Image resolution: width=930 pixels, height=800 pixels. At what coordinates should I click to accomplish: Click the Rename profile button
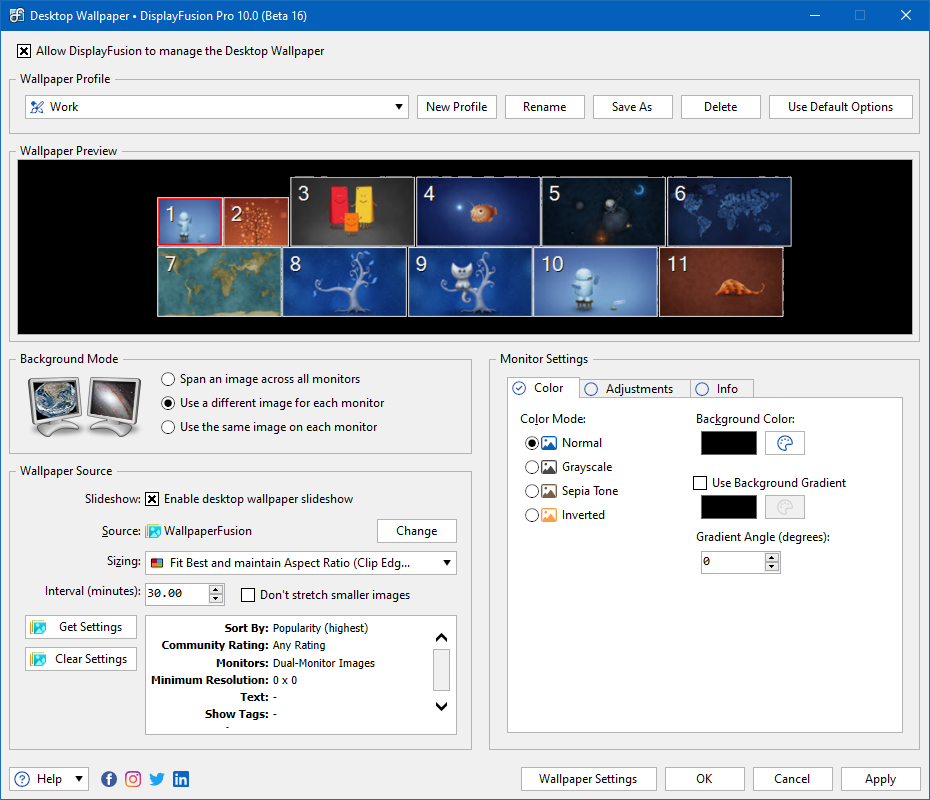(x=544, y=107)
